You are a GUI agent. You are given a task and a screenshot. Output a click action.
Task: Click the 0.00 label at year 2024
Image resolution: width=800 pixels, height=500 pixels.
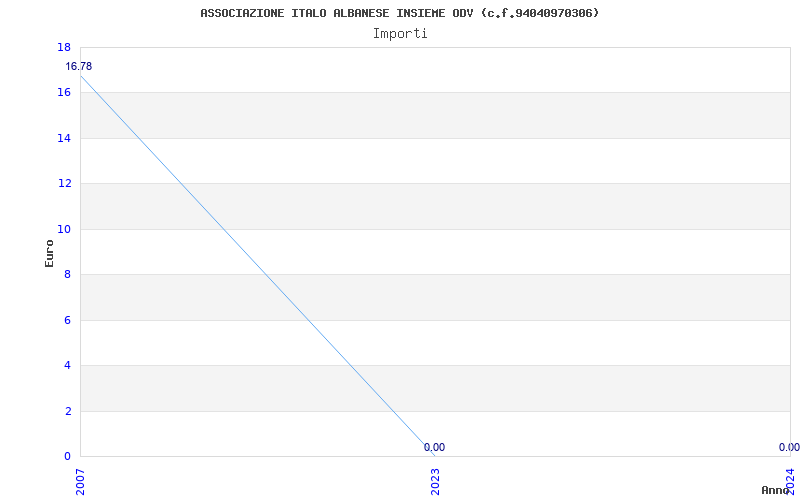click(789, 447)
